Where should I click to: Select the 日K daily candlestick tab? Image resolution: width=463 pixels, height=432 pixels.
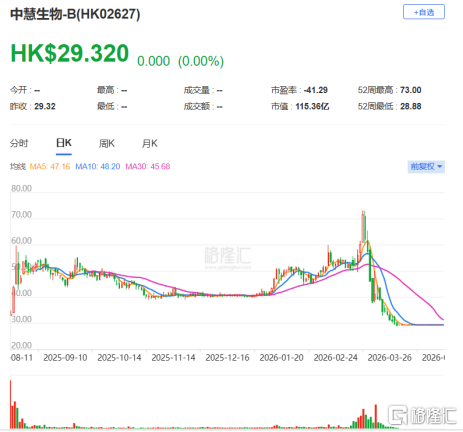[x=64, y=143]
